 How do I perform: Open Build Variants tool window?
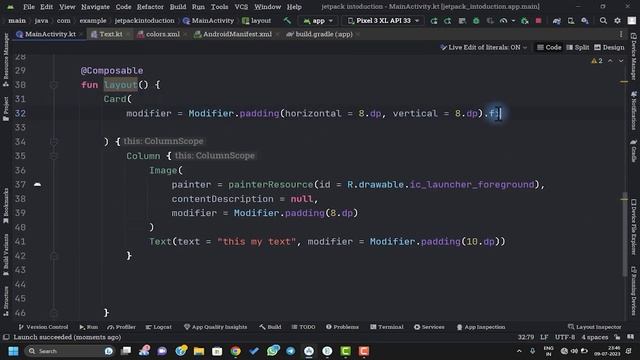coord(6,255)
